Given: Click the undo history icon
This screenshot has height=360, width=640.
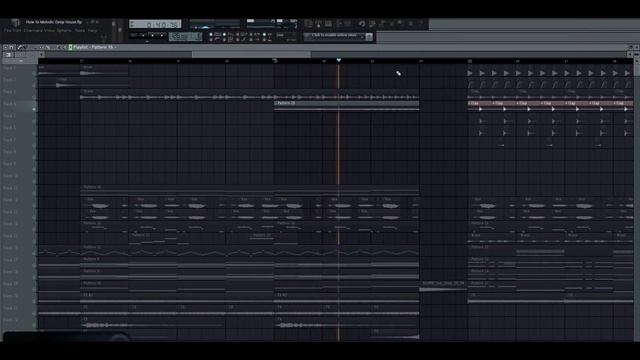Looking at the screenshot, I should [x=362, y=24].
